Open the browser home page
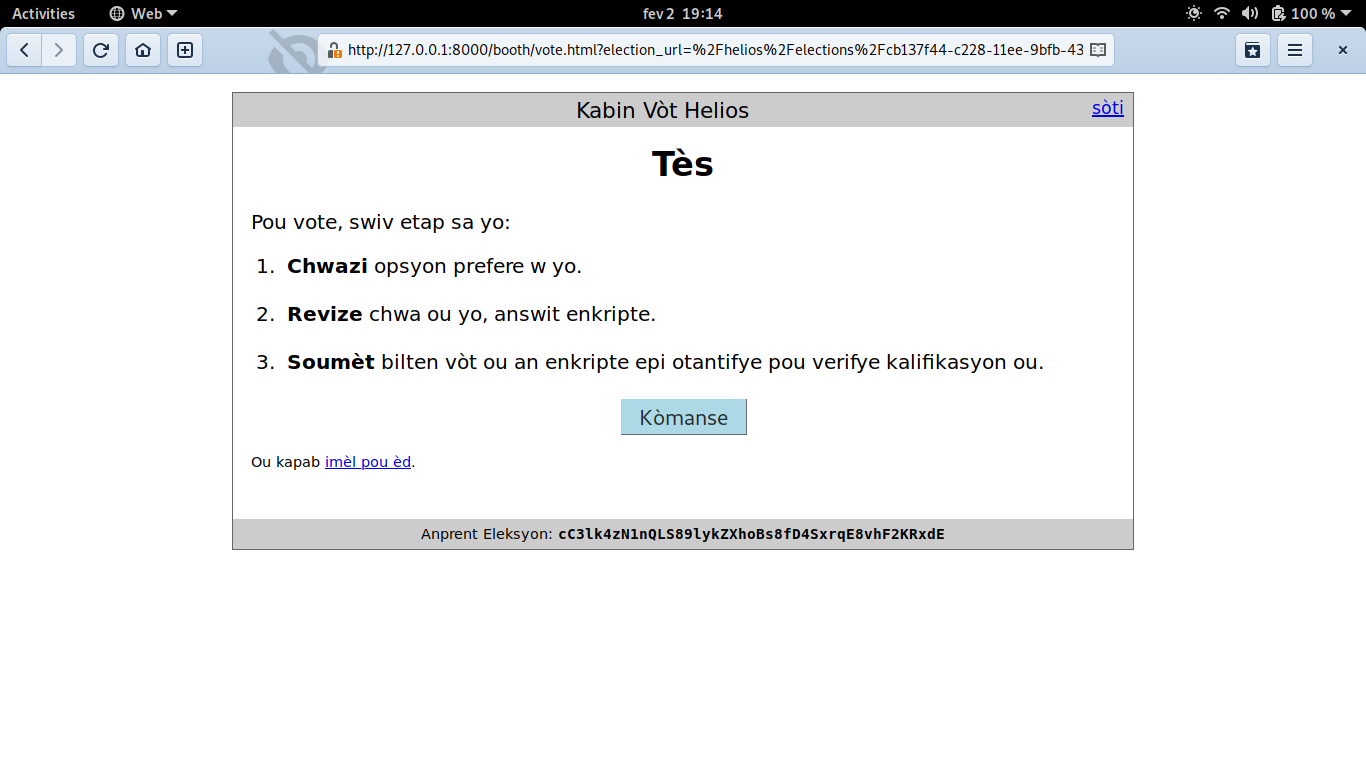 point(143,50)
